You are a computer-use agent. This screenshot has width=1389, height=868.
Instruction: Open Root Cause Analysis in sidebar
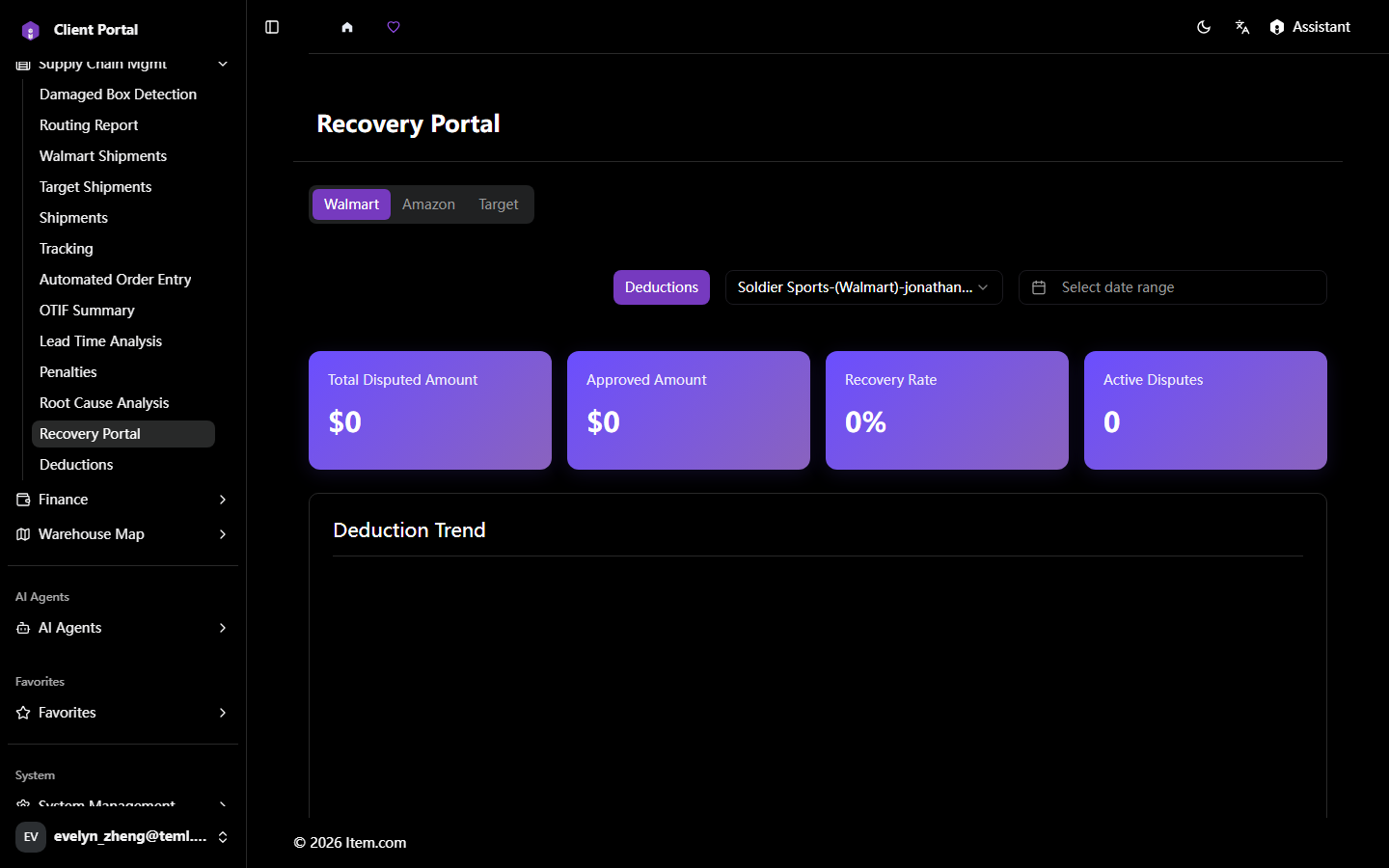tap(104, 403)
